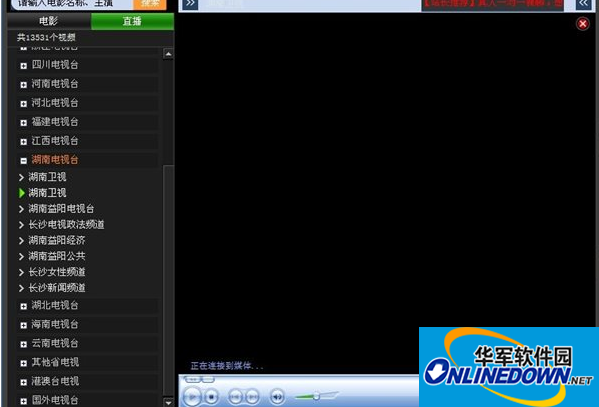Expand the 港澳台电视 group
The height and width of the screenshot is (407, 599).
point(24,382)
